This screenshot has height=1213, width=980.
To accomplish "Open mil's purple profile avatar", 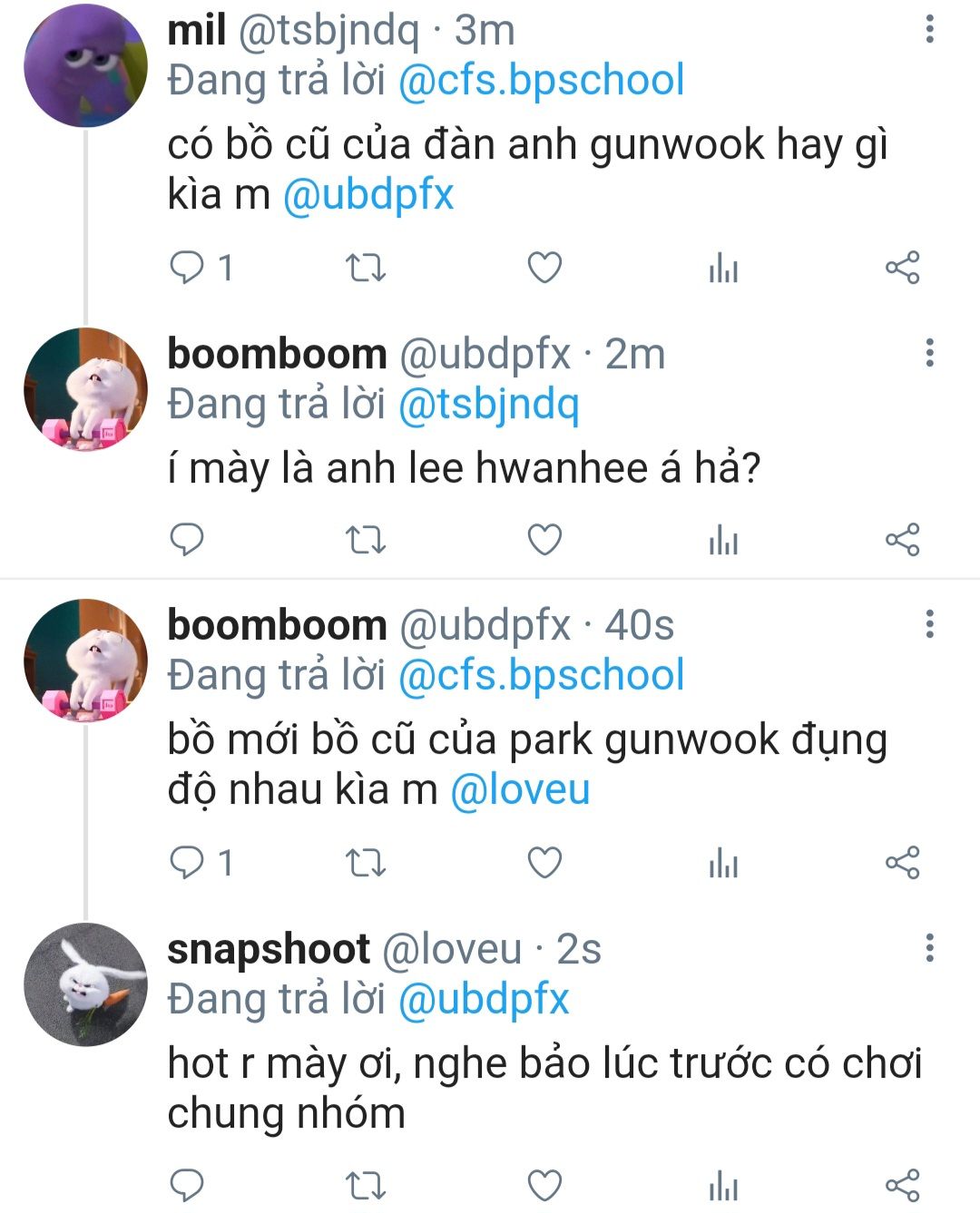I will click(x=85, y=65).
